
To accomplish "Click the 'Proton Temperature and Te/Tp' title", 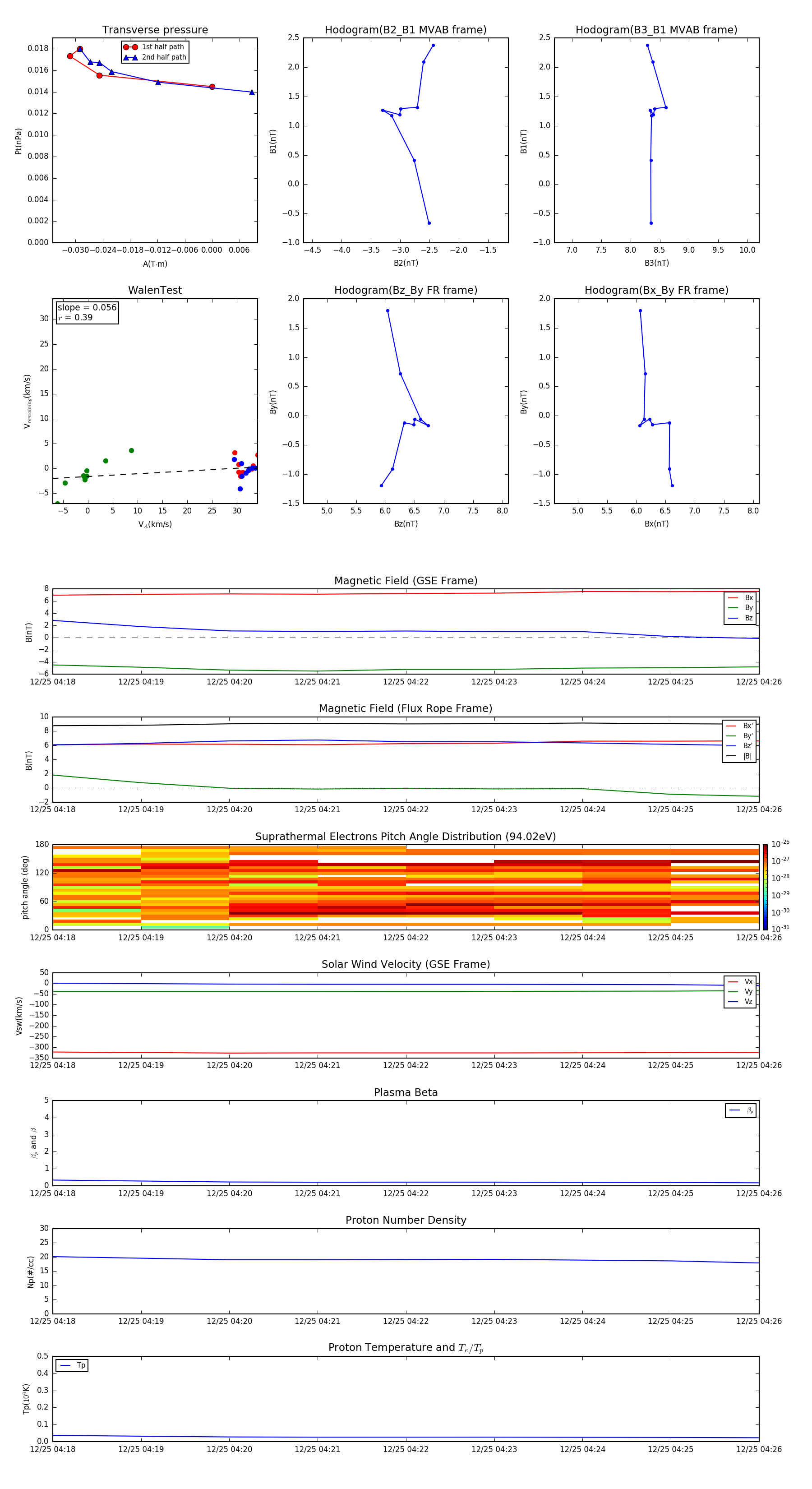I will click(406, 1348).
